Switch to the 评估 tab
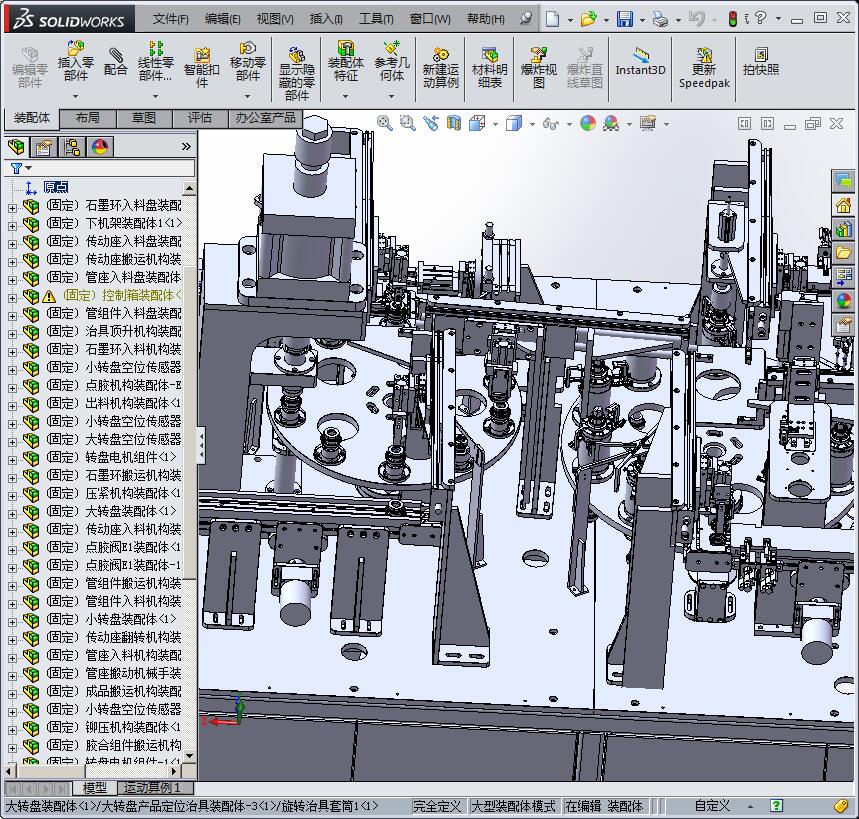859x819 pixels. [x=200, y=118]
